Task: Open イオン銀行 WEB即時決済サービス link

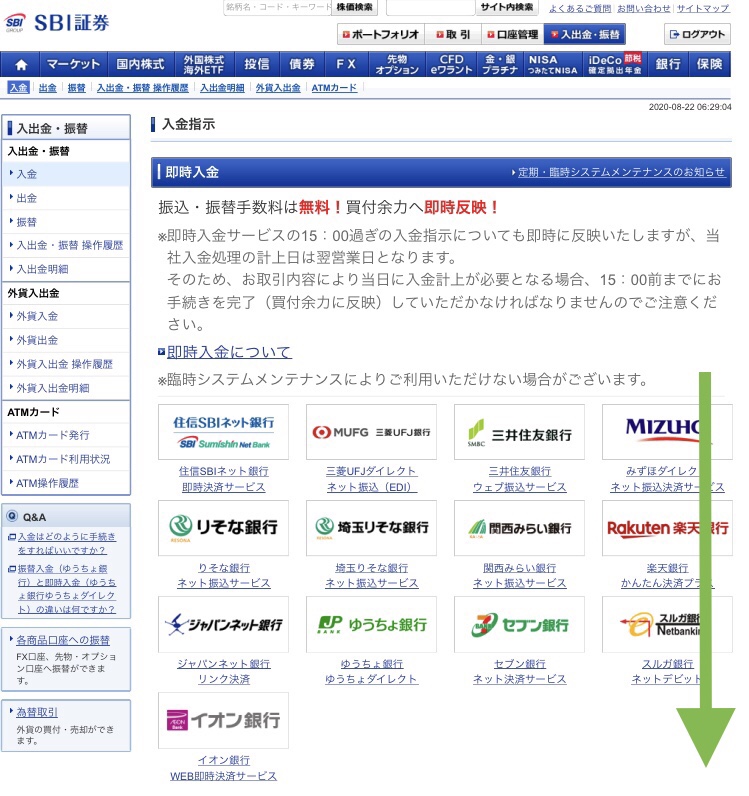Action: (223, 768)
